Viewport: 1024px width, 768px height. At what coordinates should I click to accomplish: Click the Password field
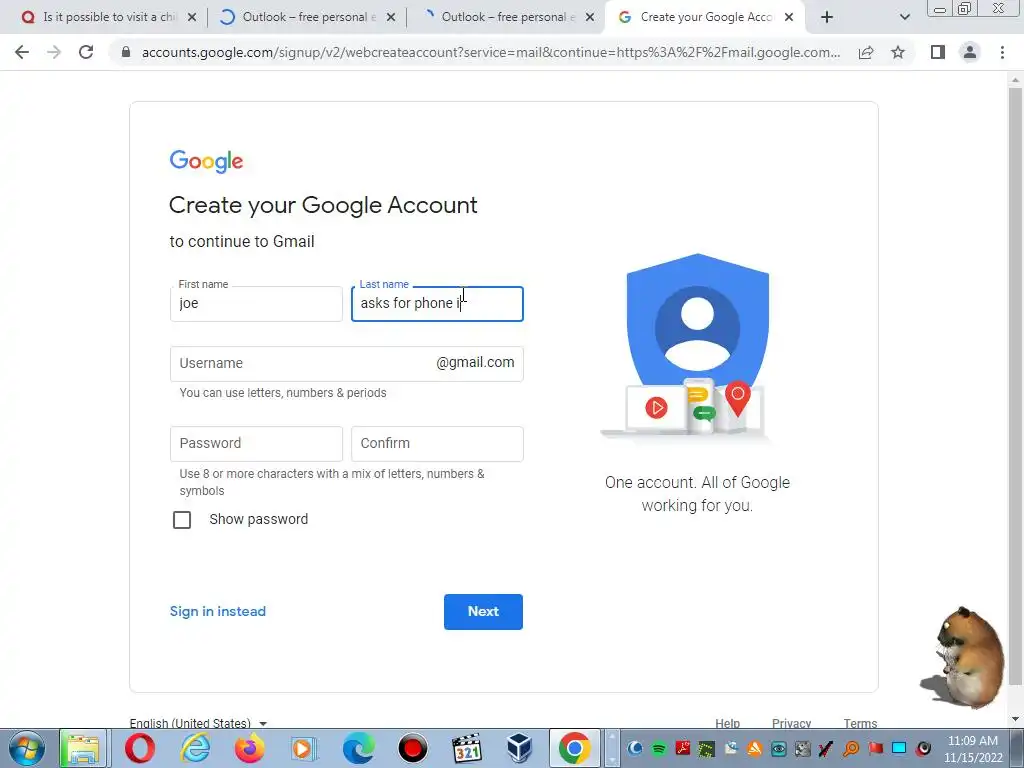click(x=256, y=444)
